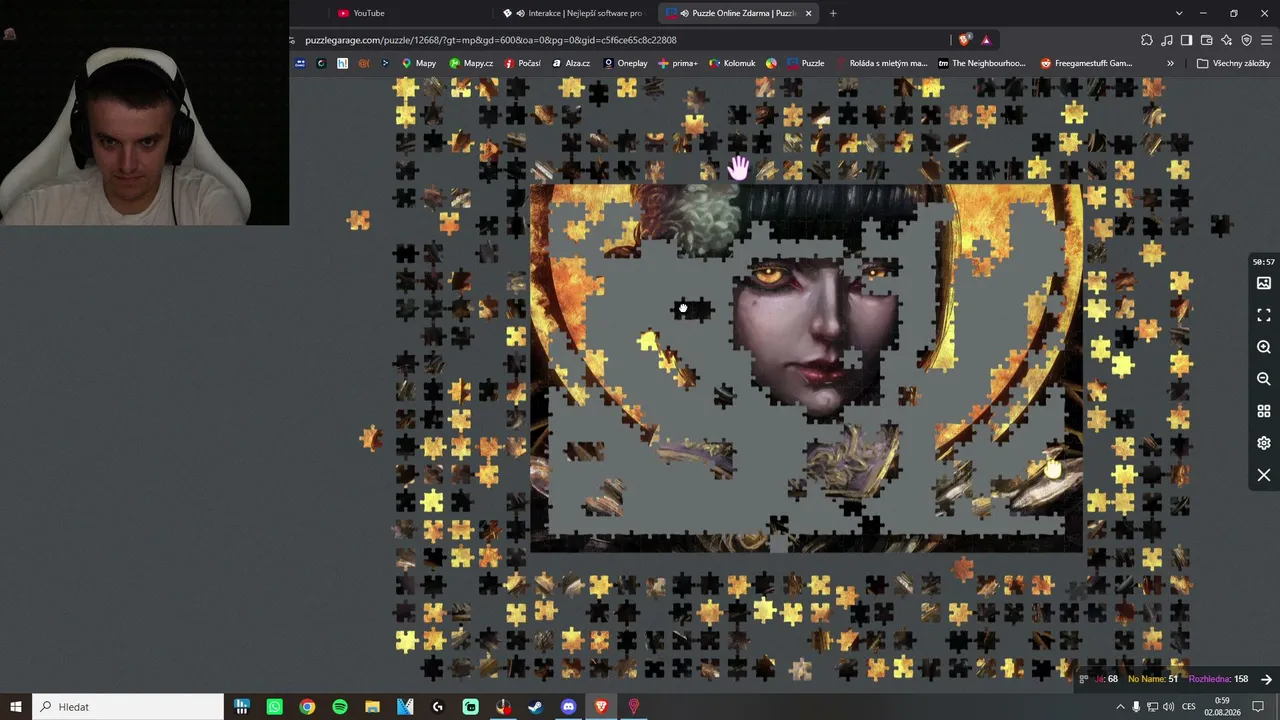This screenshot has height=720, width=1280.
Task: Click the Rozhledna score of 158
Action: point(1218,679)
